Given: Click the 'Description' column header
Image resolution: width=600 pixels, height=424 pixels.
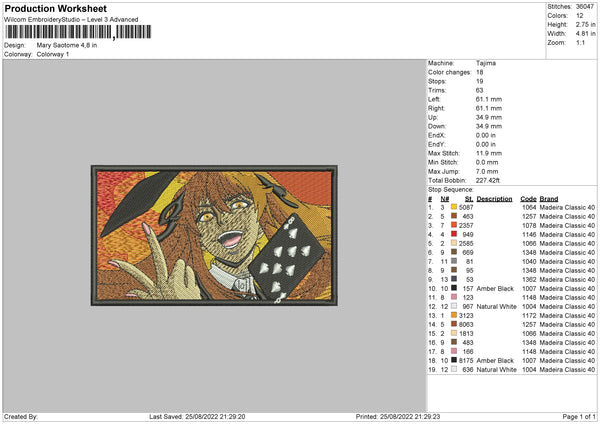Looking at the screenshot, I should (494, 199).
